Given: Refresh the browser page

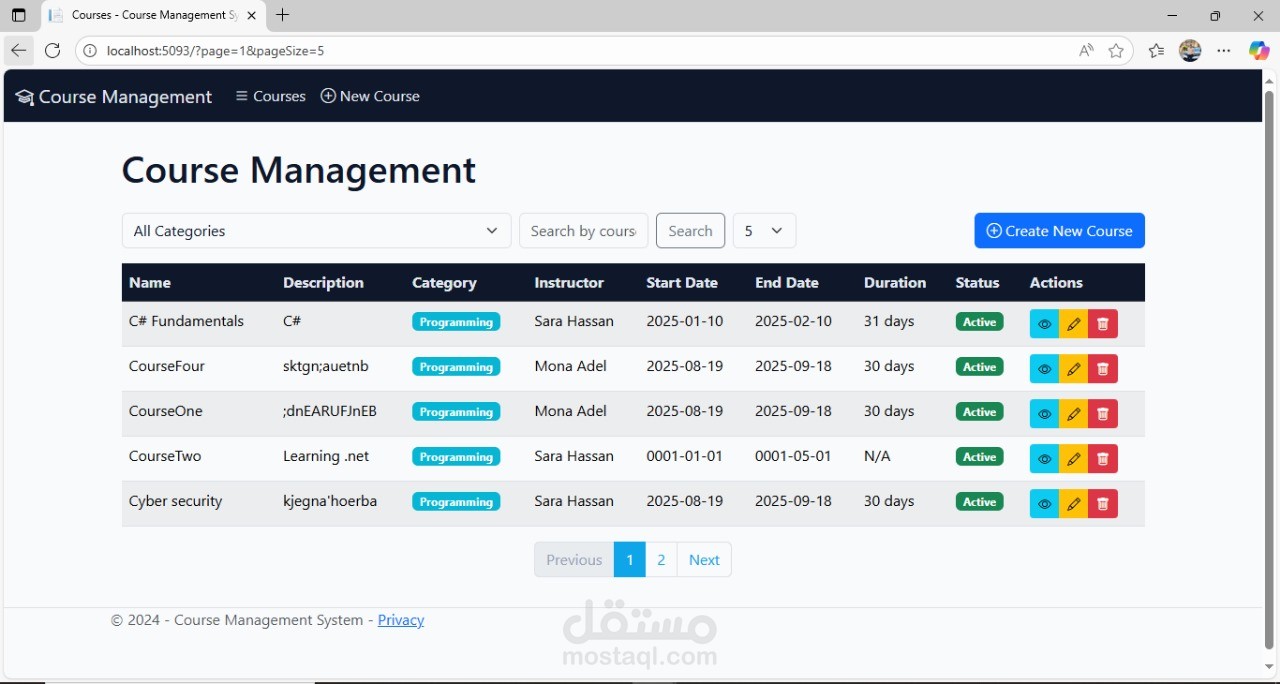Looking at the screenshot, I should coord(53,51).
